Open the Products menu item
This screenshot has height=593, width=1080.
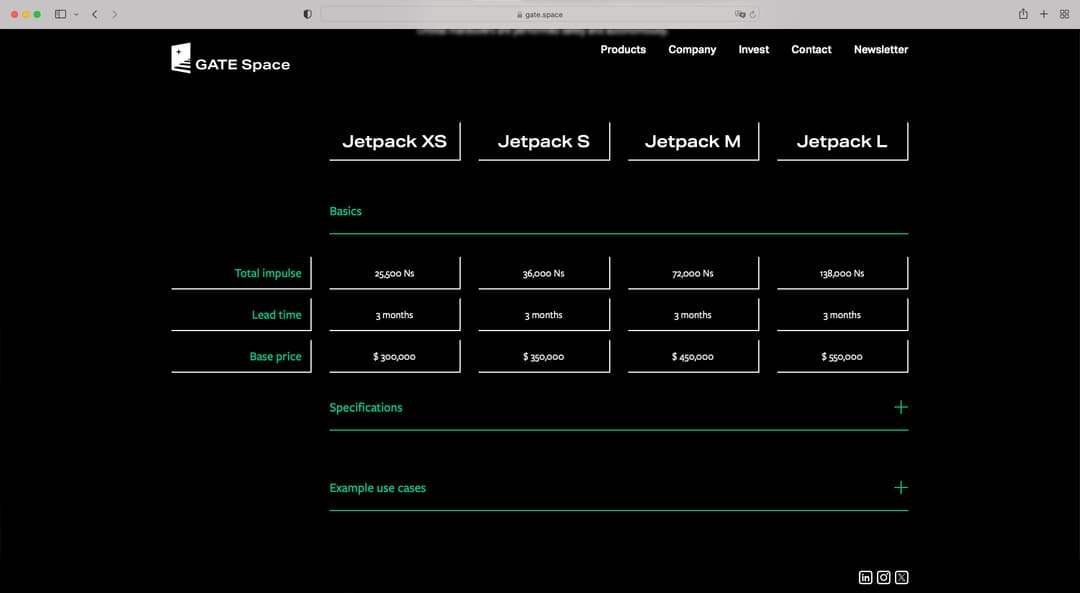pos(623,49)
